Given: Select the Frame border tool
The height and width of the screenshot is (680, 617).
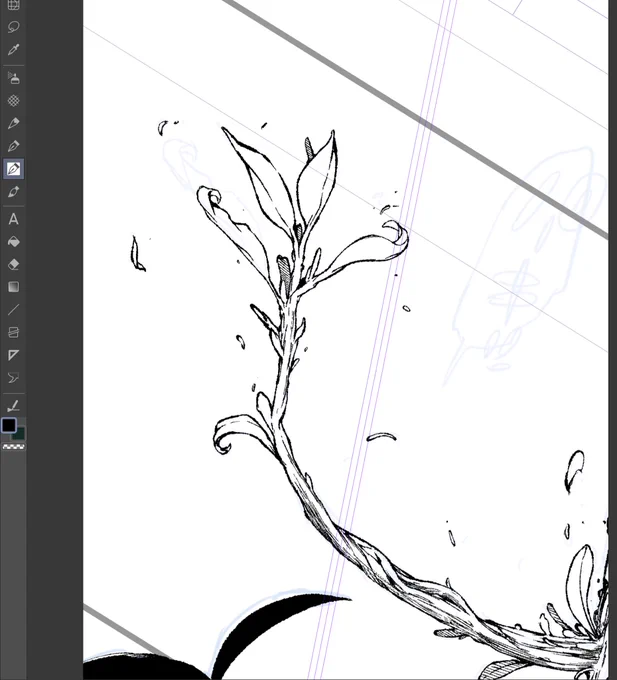Looking at the screenshot, I should coord(13,332).
